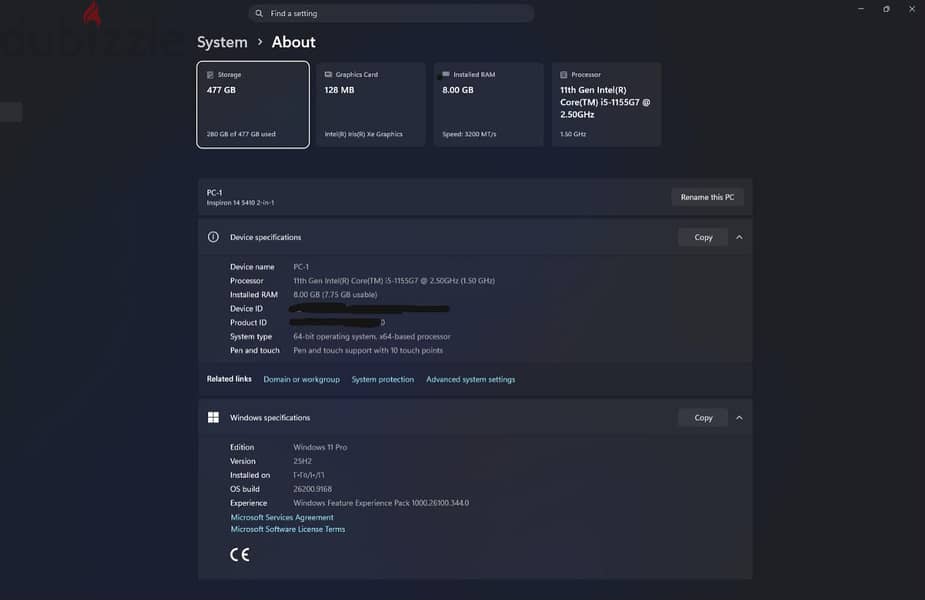Collapse the Windows specifications section
The height and width of the screenshot is (600, 925).
coord(739,418)
